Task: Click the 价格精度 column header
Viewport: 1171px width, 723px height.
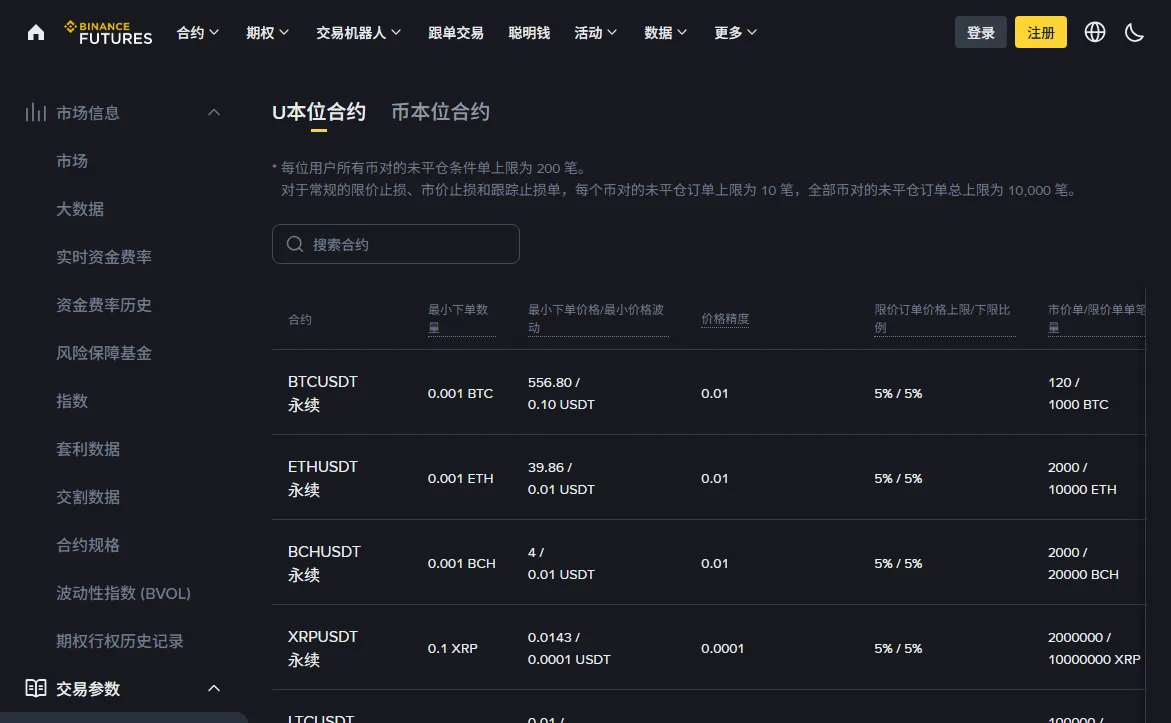Action: point(724,319)
